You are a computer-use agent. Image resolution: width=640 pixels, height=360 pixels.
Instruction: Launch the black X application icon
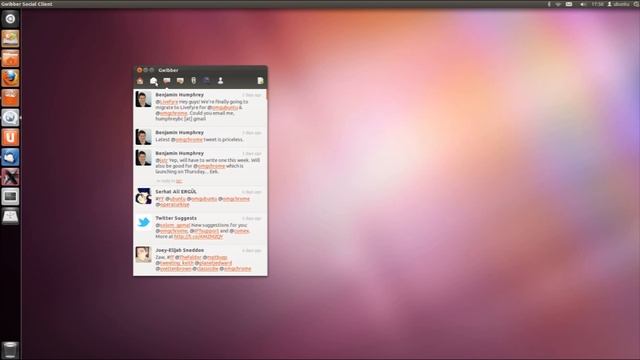10,177
